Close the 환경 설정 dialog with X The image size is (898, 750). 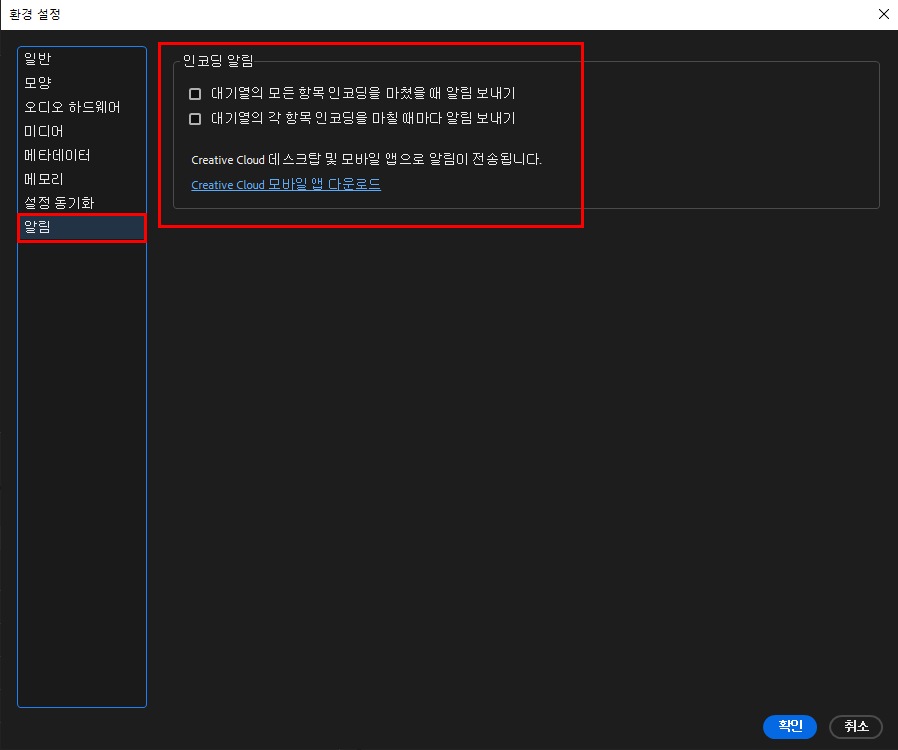(x=883, y=14)
